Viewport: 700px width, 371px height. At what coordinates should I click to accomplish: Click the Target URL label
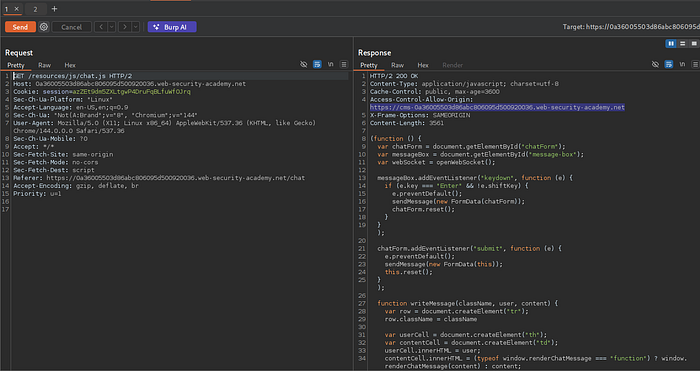(631, 27)
